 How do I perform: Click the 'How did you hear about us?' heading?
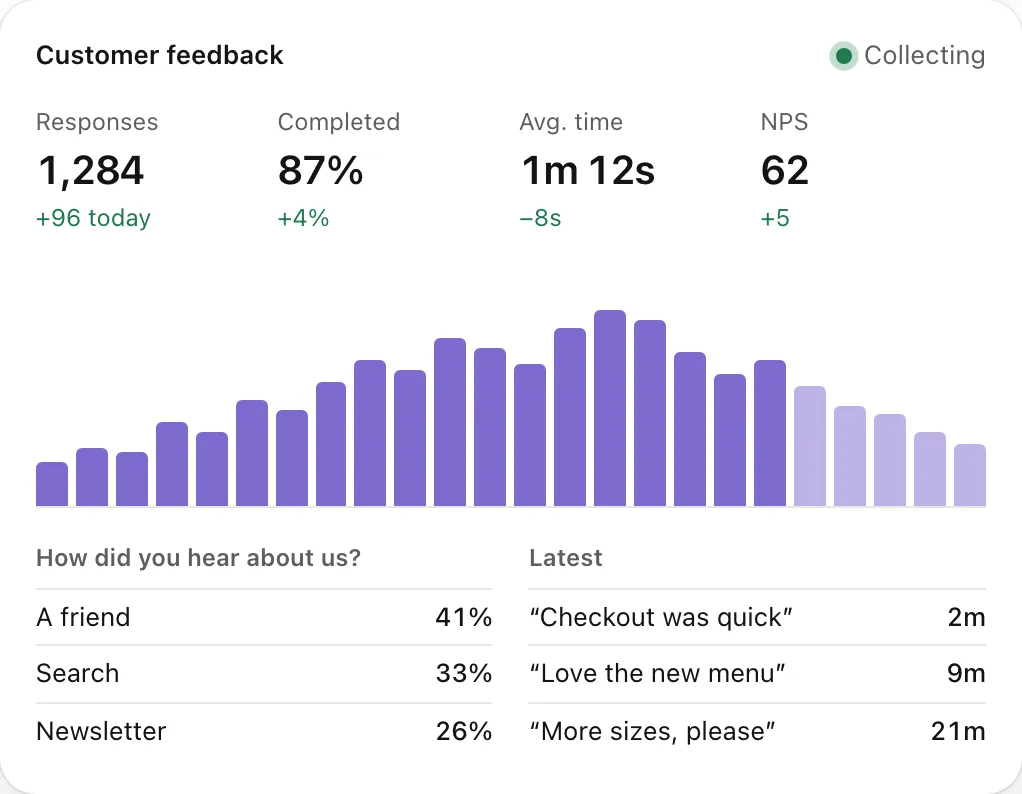coord(199,558)
